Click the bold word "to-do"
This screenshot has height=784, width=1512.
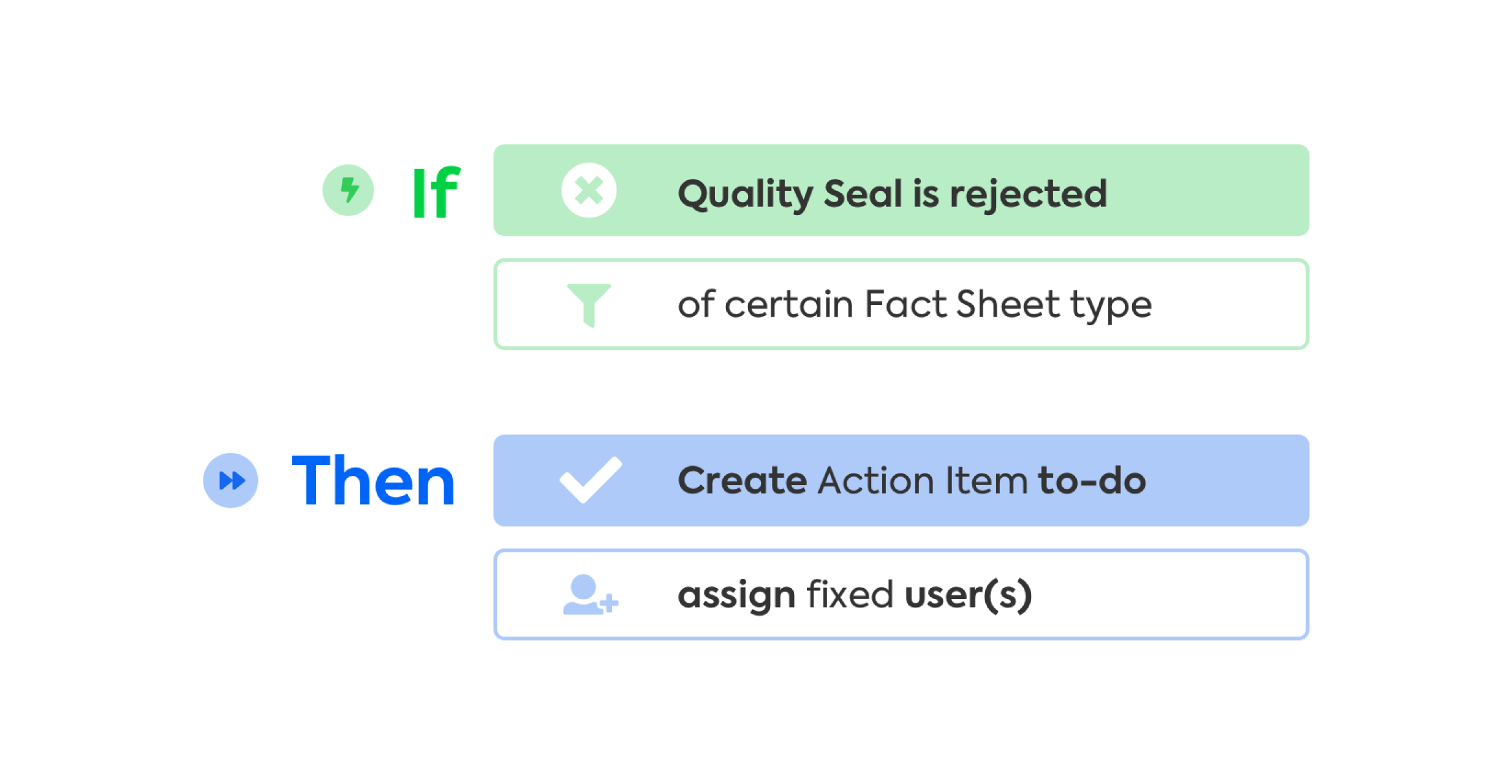tap(1092, 481)
